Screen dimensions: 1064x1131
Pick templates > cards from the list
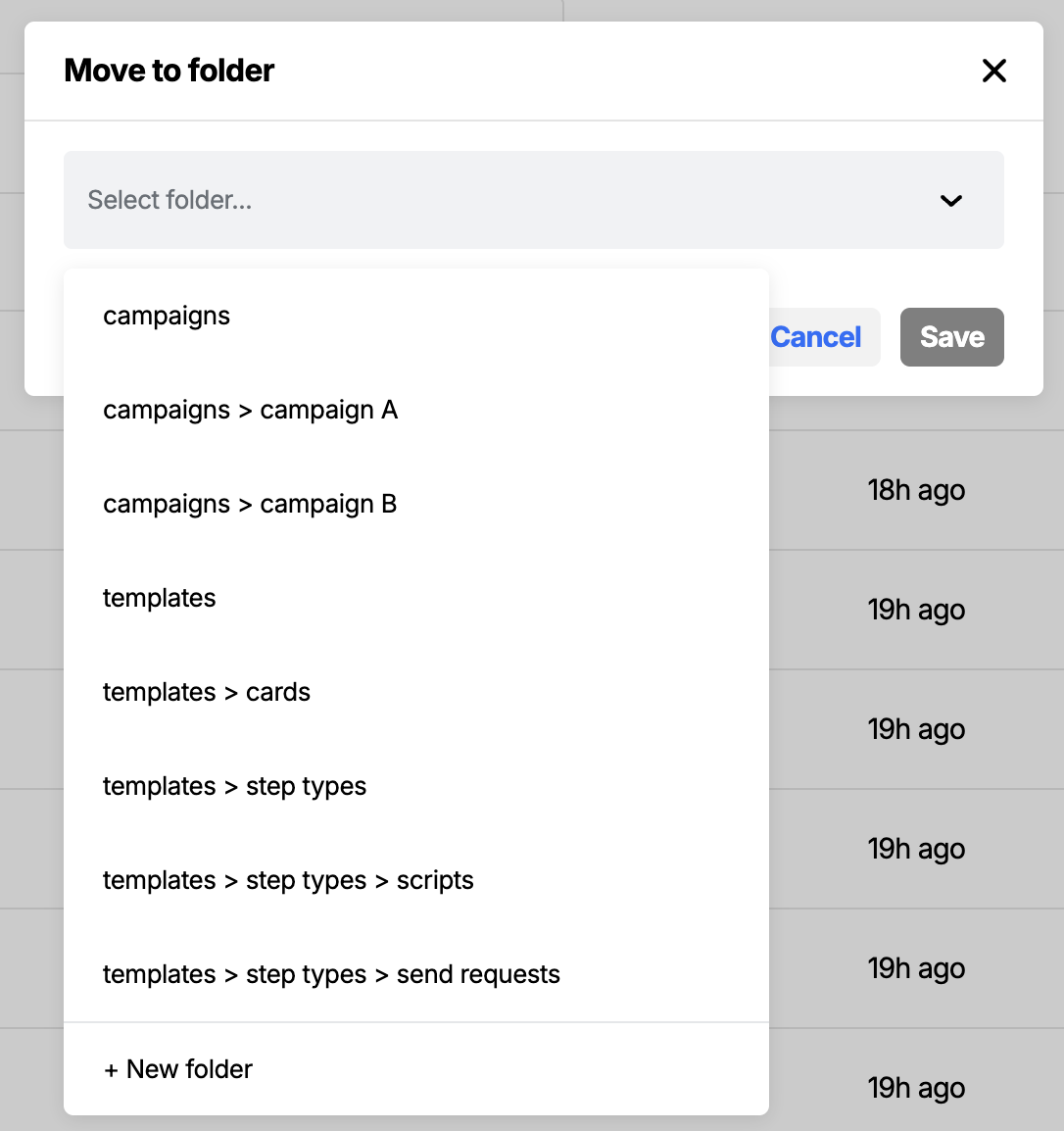pyautogui.click(x=206, y=692)
